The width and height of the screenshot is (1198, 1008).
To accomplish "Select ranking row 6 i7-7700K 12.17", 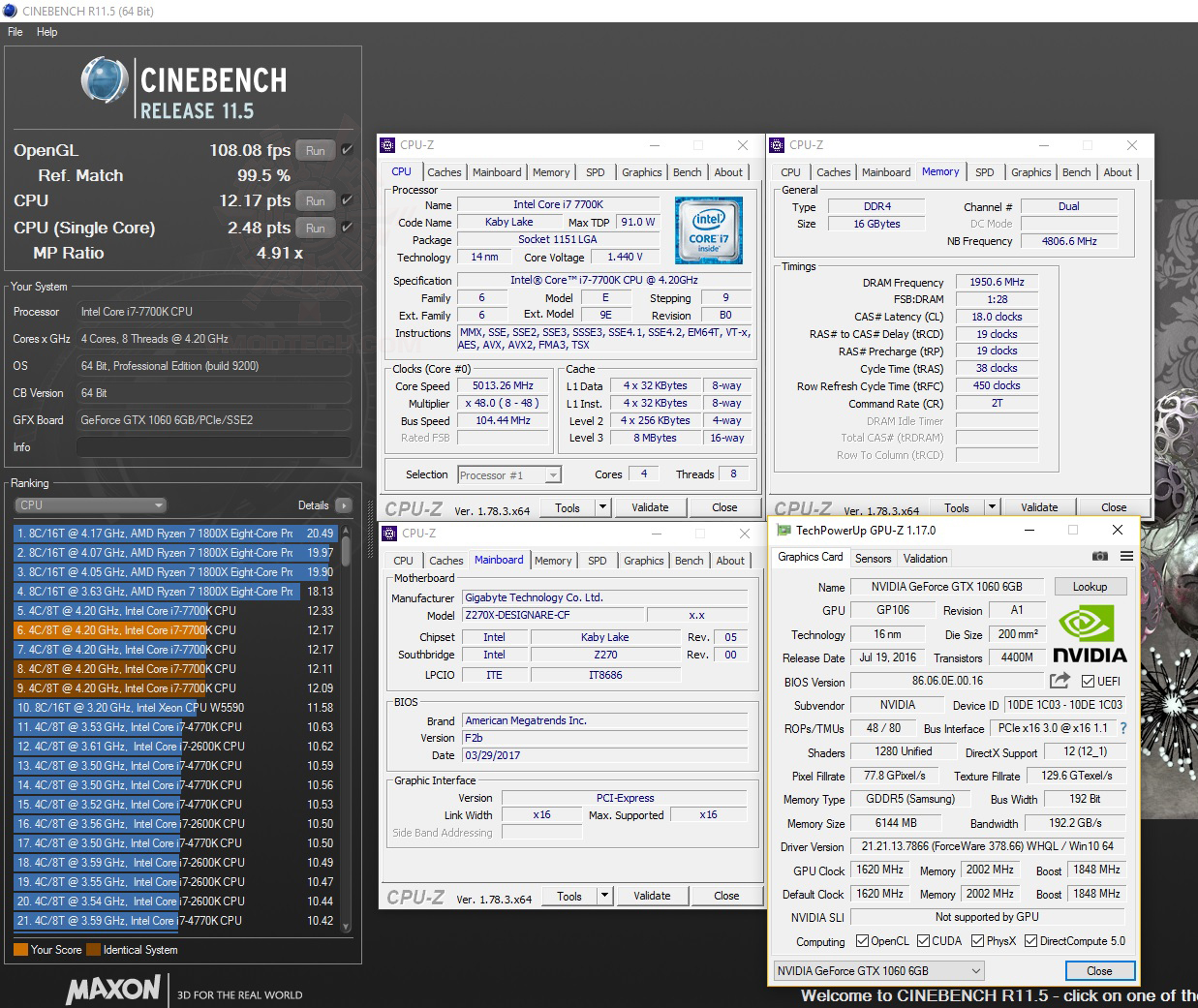I will click(x=175, y=630).
